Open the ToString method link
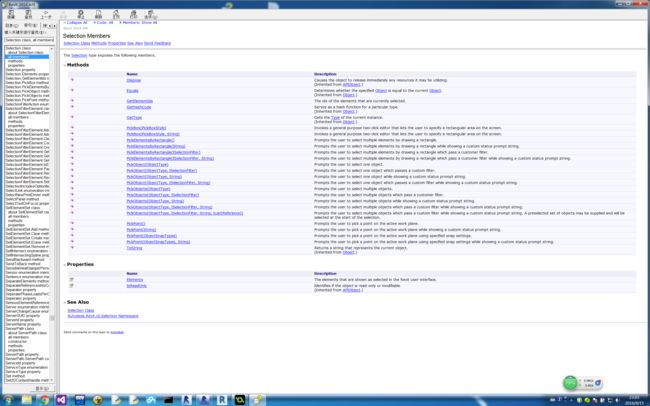 click(x=134, y=248)
